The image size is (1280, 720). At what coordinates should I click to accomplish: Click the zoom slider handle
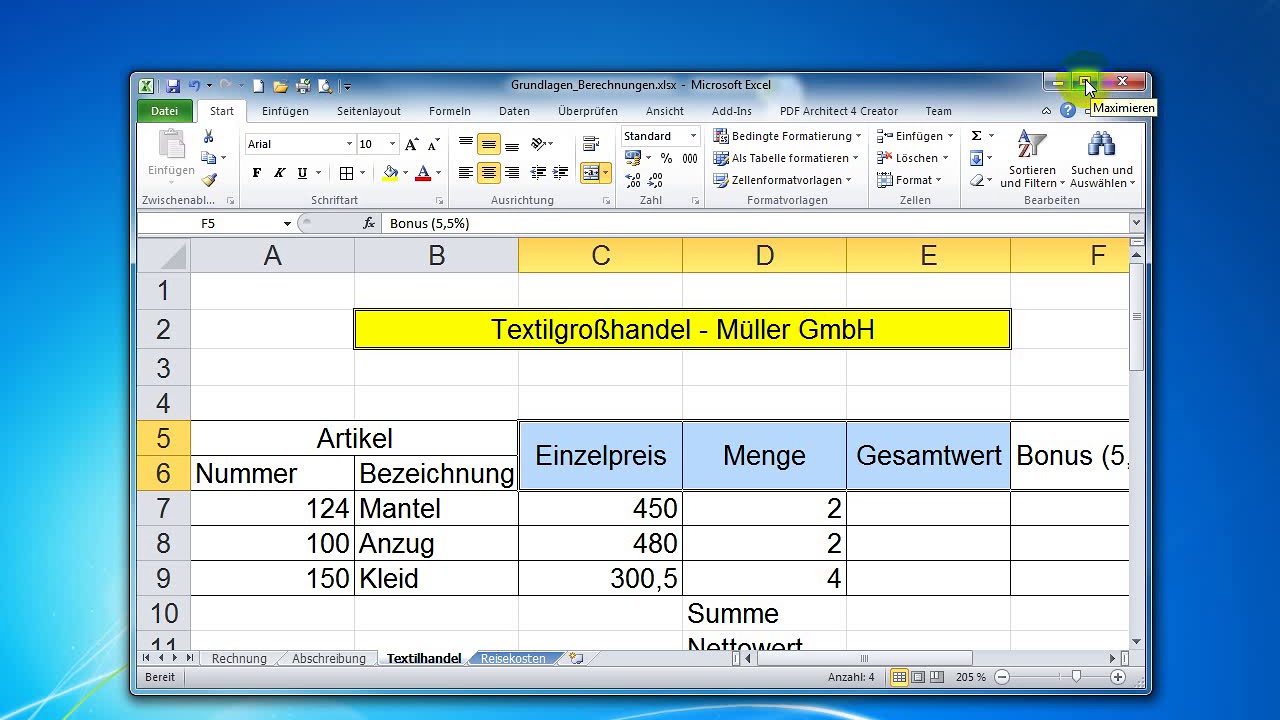tap(1076, 677)
